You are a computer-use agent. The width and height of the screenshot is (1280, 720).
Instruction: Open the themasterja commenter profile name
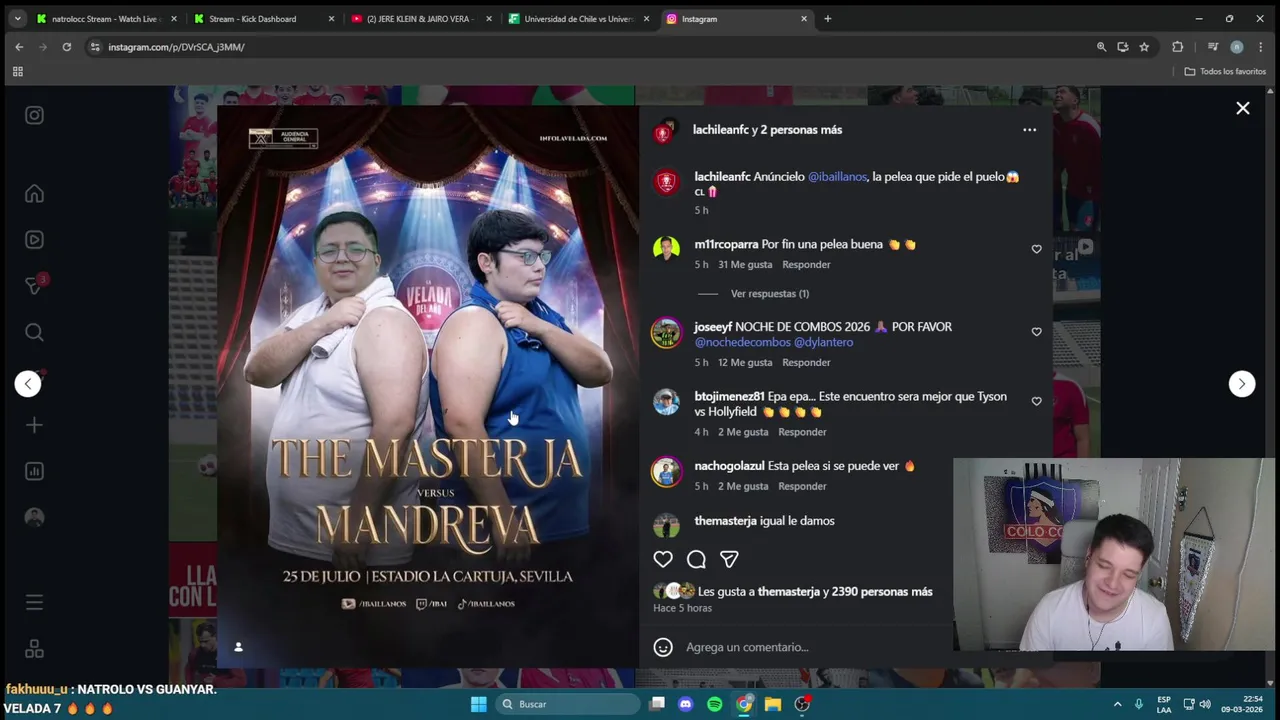pos(725,521)
